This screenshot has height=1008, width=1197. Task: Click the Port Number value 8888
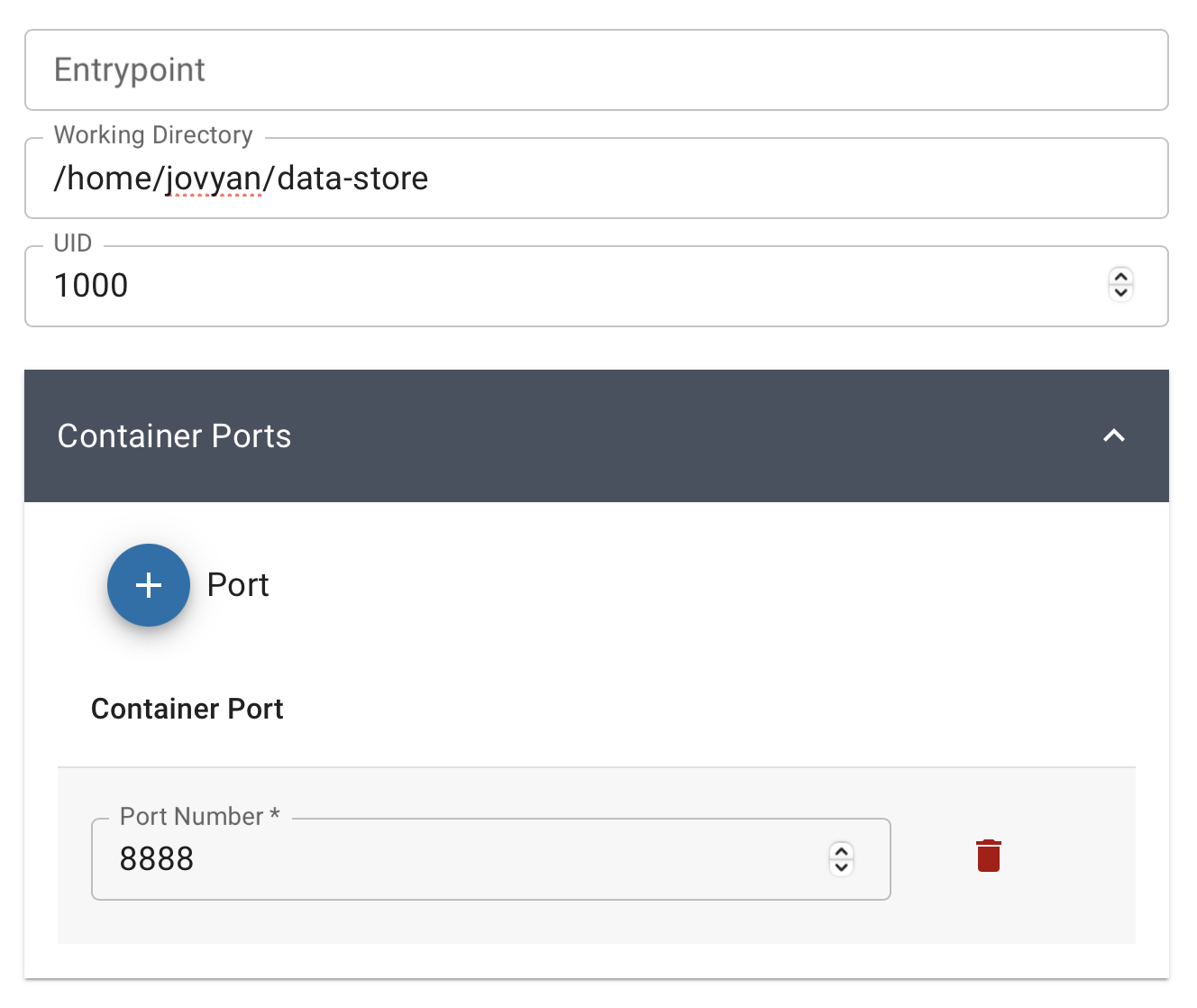[x=157, y=859]
